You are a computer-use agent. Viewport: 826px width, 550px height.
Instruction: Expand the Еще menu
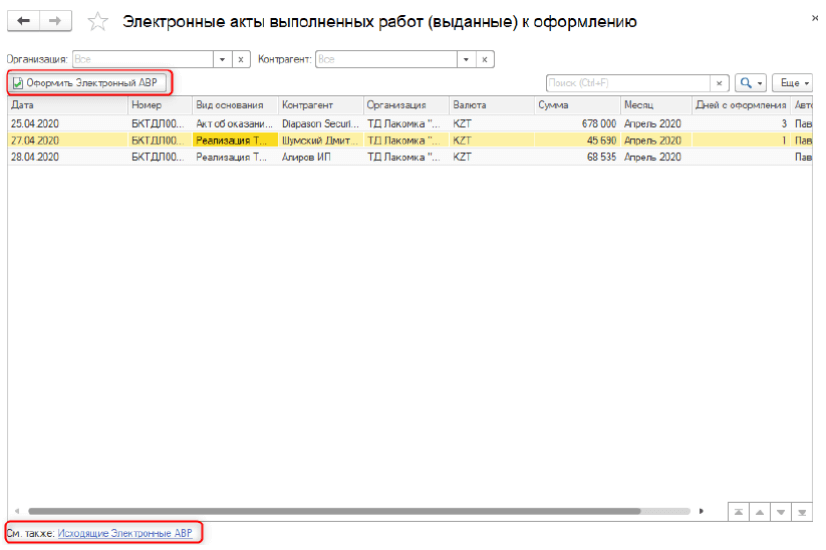point(792,83)
